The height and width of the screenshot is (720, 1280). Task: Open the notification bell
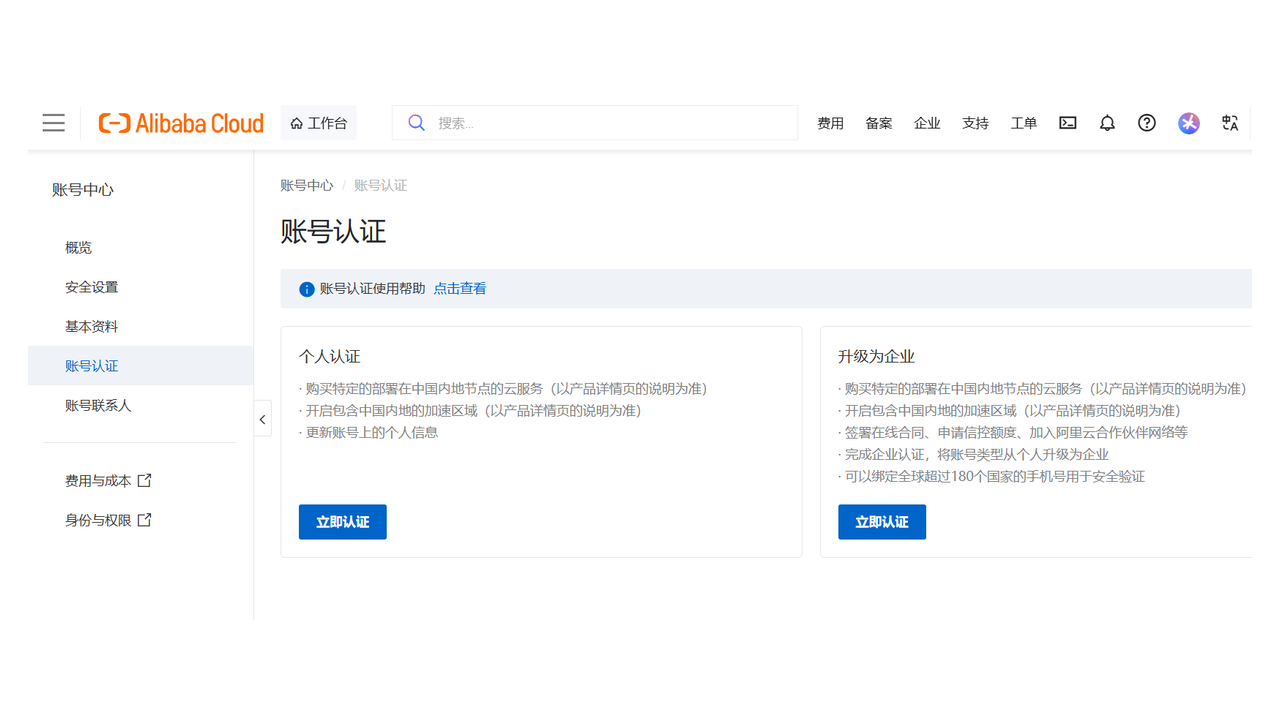(1107, 122)
